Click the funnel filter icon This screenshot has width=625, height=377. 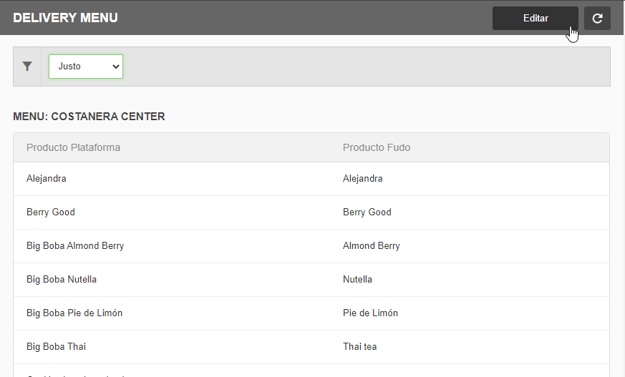27,66
